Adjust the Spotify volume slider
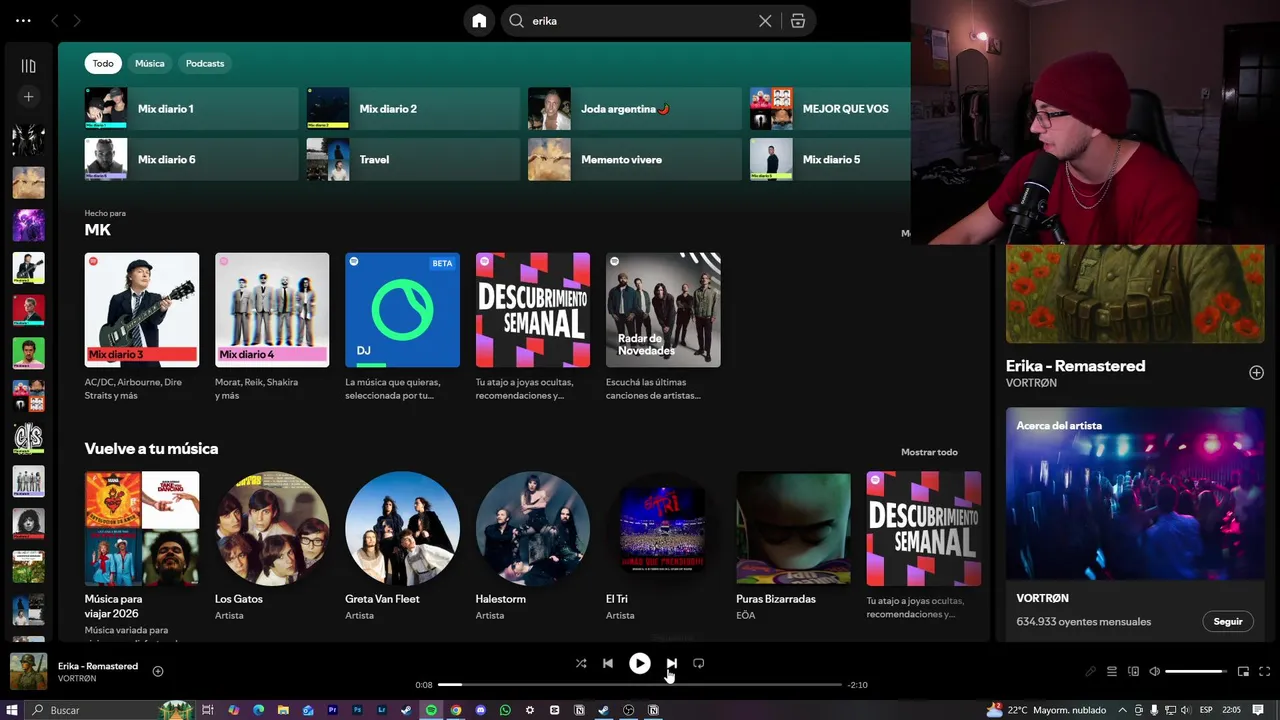1280x720 pixels. point(1196,671)
